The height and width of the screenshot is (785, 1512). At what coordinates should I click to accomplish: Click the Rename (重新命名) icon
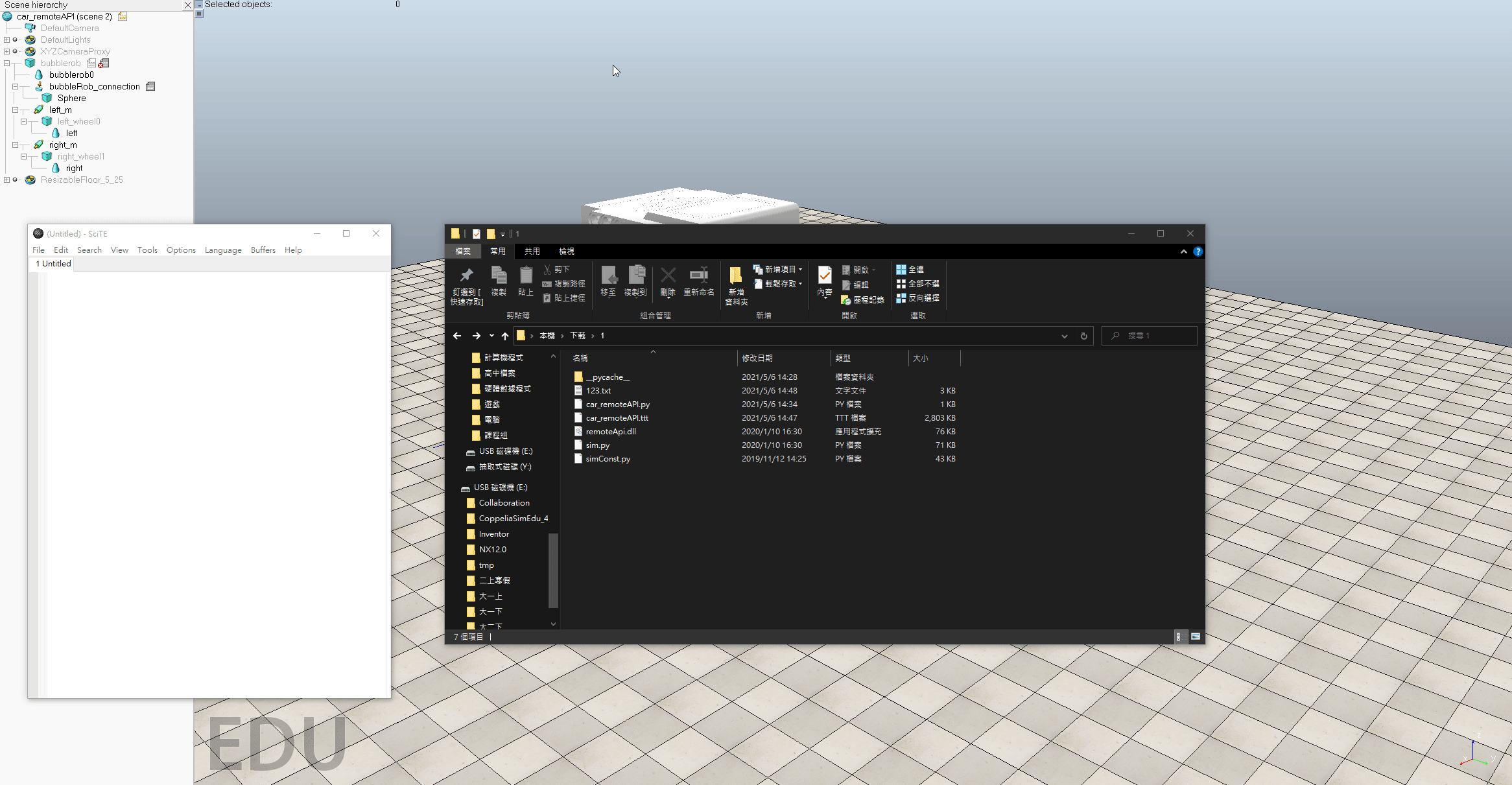[x=699, y=275]
